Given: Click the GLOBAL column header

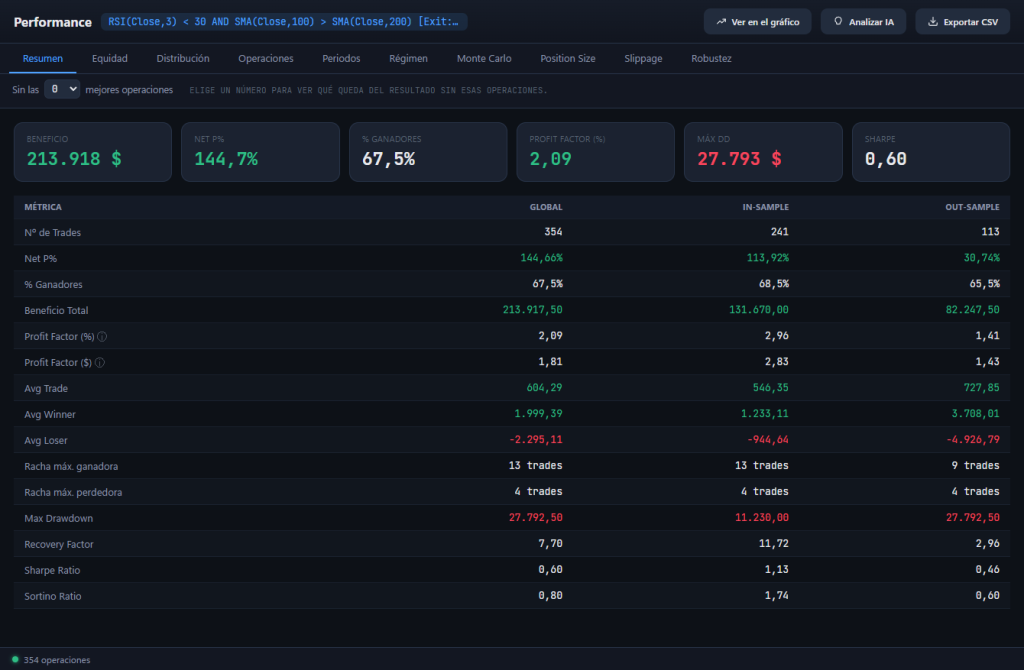Looking at the screenshot, I should tap(546, 207).
